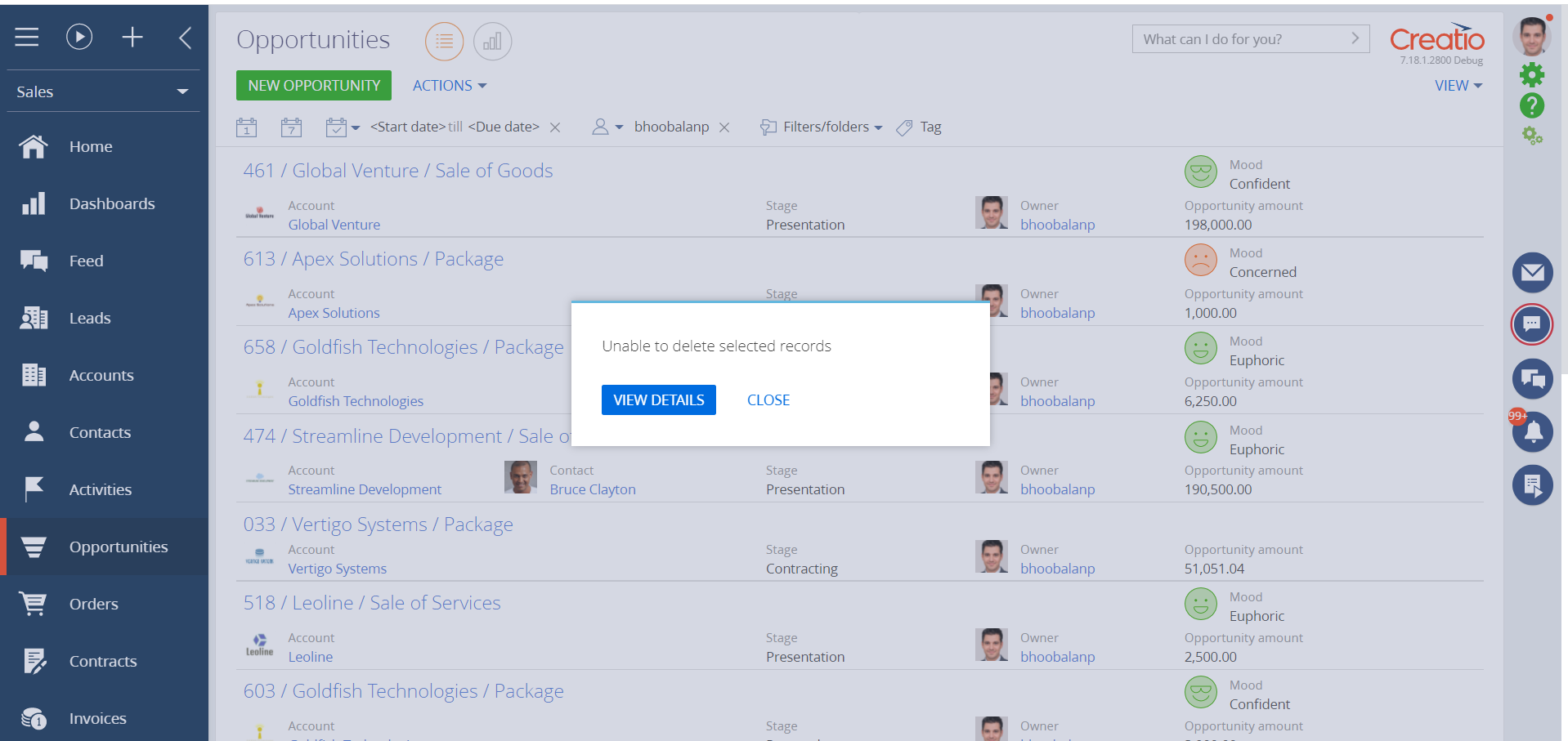Expand the ACTIONS dropdown
The height and width of the screenshot is (741, 1568).
449,85
